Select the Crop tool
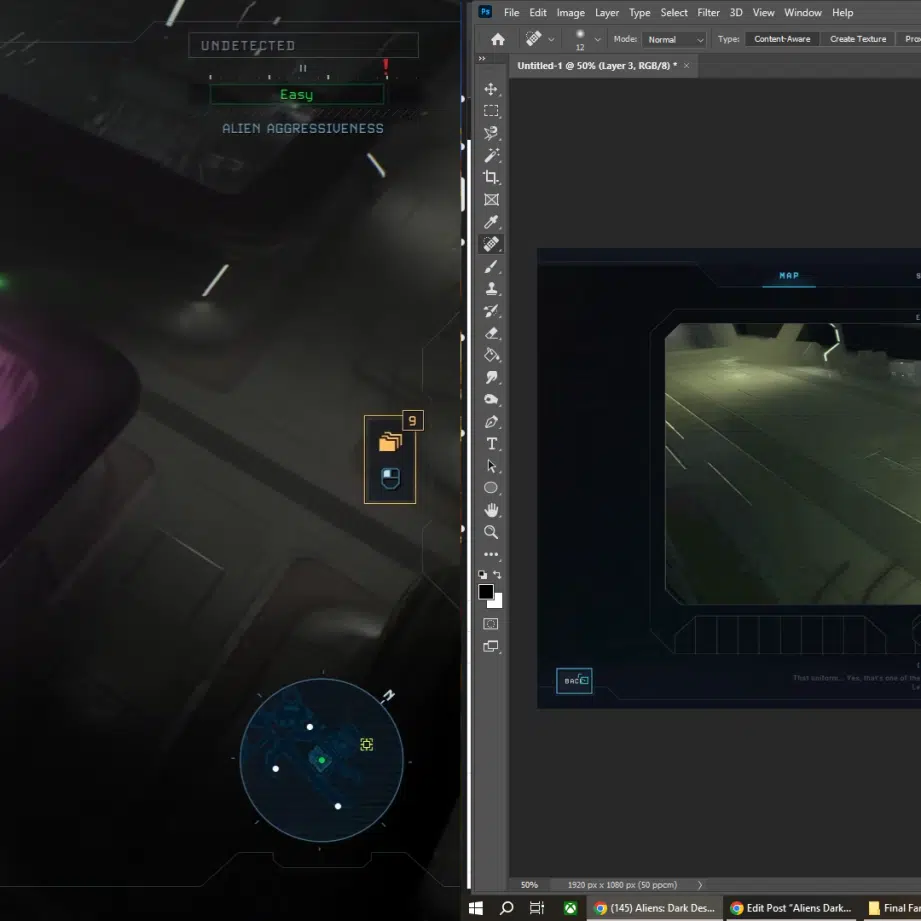 [x=491, y=177]
